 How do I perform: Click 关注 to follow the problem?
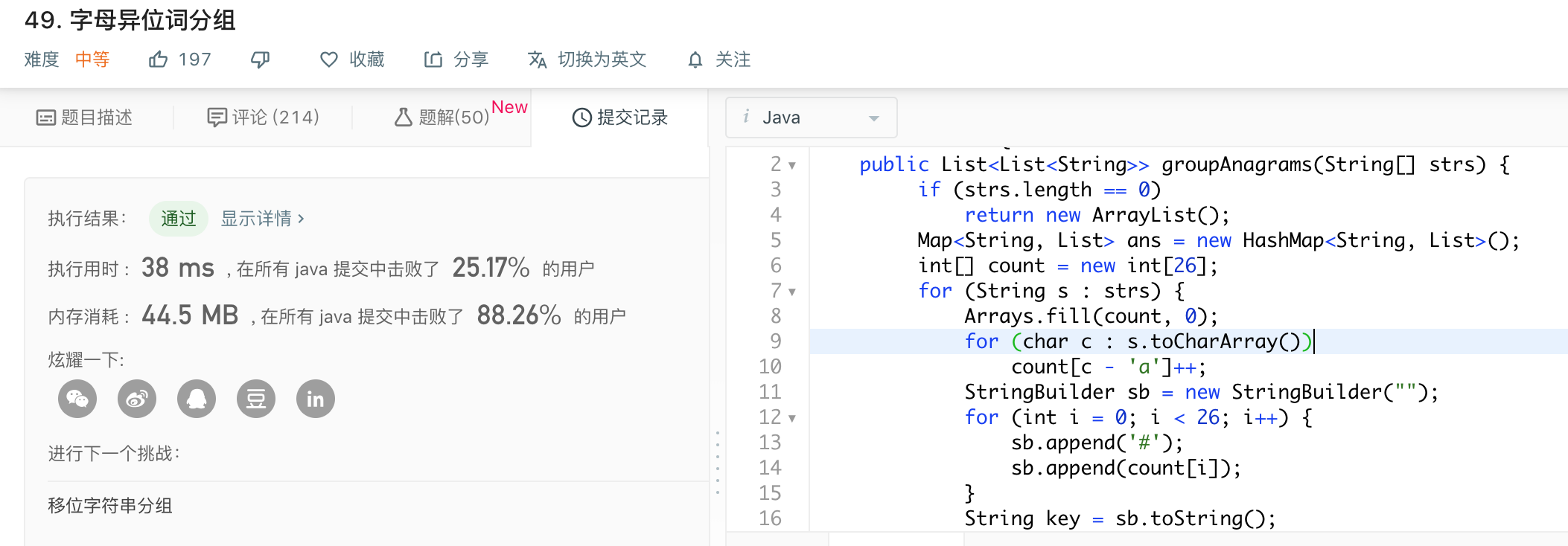[733, 60]
